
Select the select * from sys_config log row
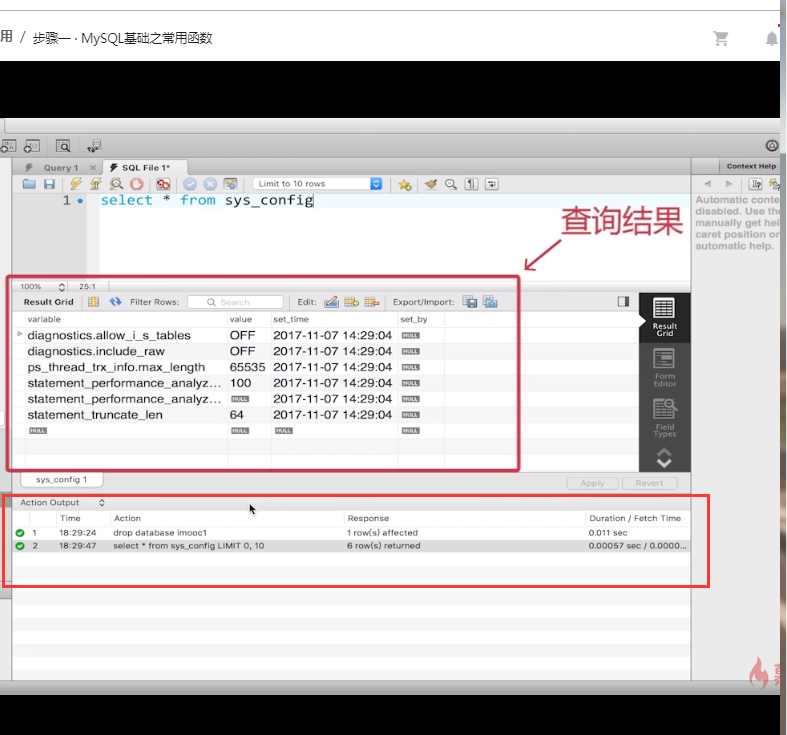[x=351, y=546]
